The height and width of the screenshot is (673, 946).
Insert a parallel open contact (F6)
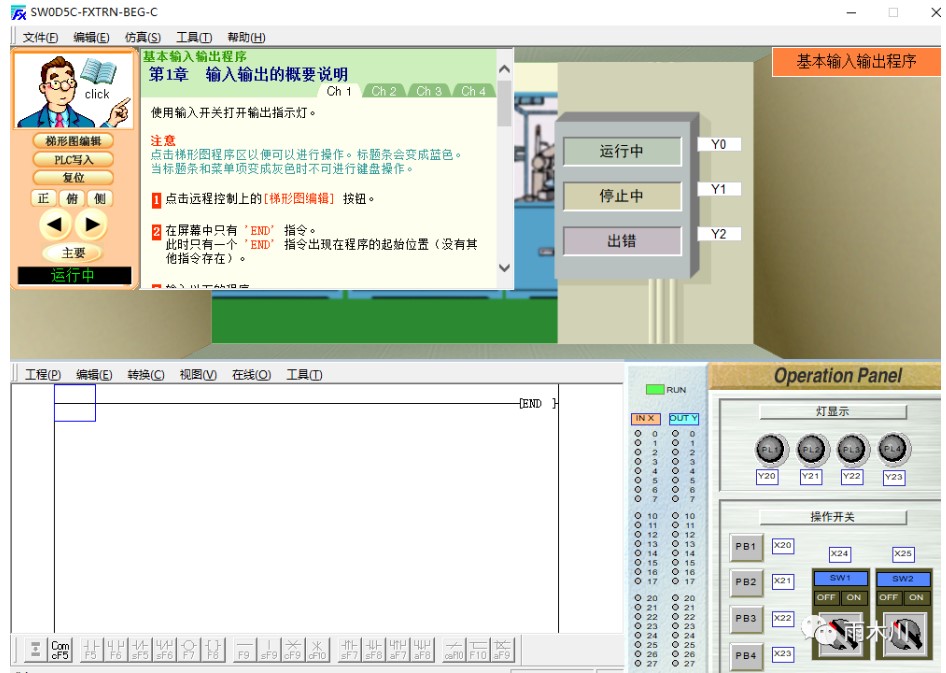116,649
